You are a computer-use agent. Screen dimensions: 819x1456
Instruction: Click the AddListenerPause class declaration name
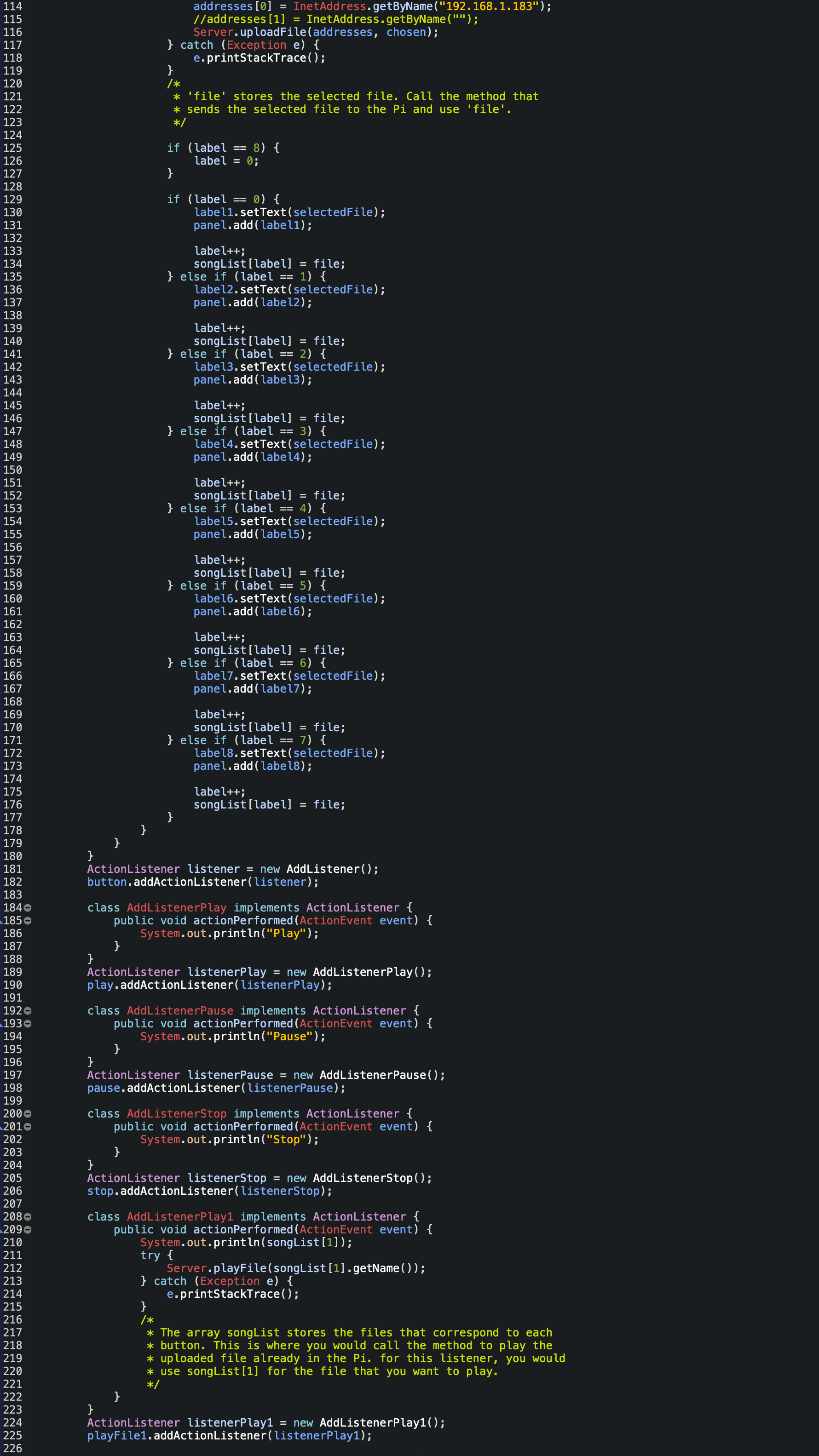tap(180, 1011)
